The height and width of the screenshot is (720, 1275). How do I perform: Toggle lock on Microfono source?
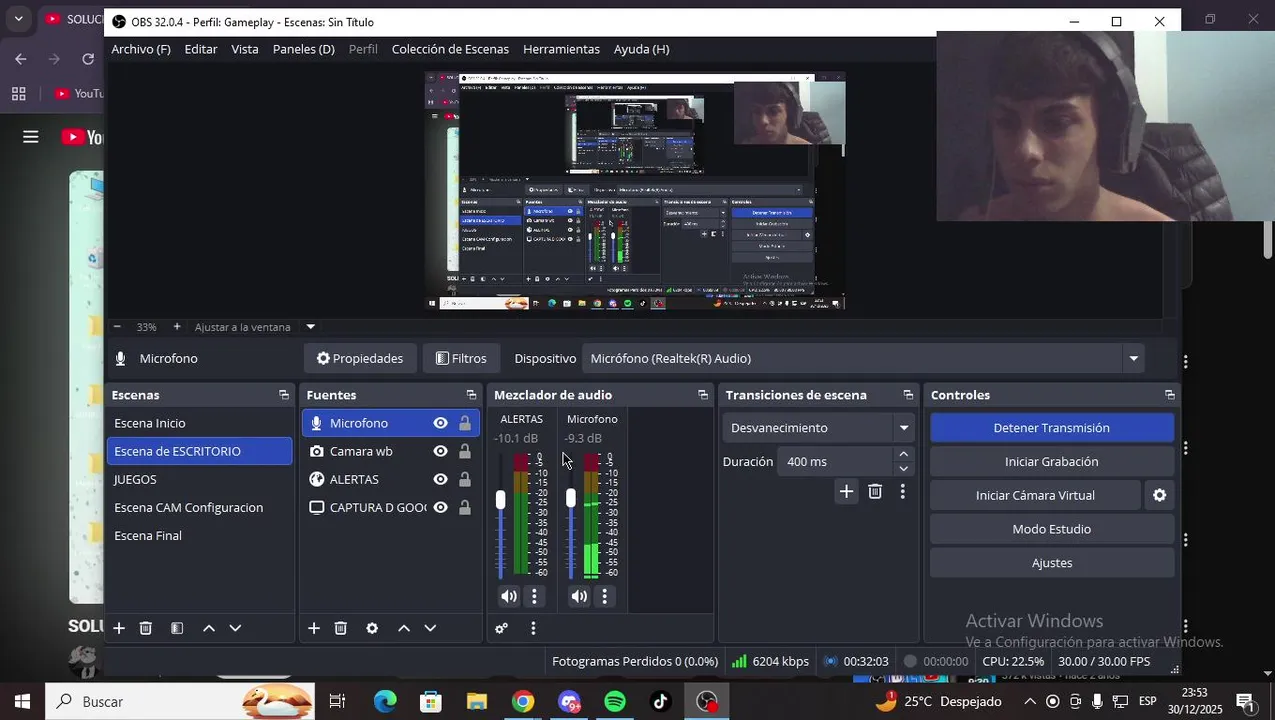465,423
